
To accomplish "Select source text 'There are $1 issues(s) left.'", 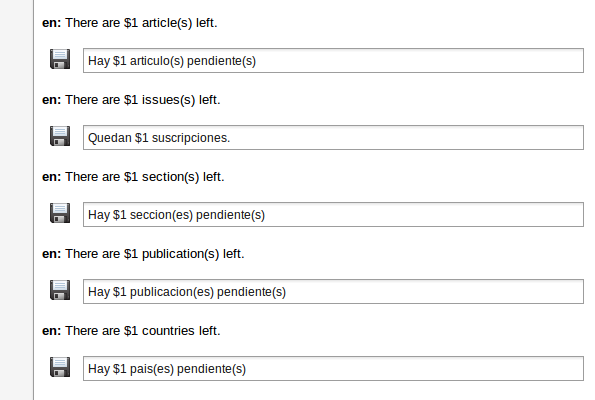I will point(143,100).
